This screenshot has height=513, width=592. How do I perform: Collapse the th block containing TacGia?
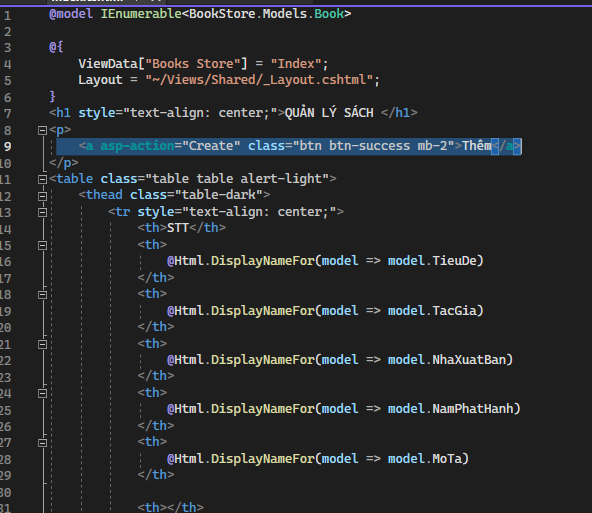point(42,294)
